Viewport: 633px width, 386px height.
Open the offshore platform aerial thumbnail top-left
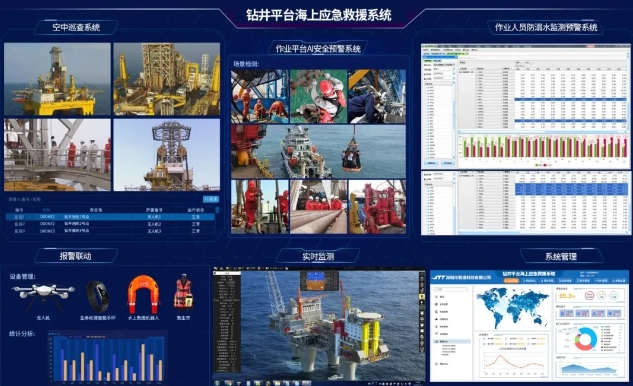click(57, 79)
